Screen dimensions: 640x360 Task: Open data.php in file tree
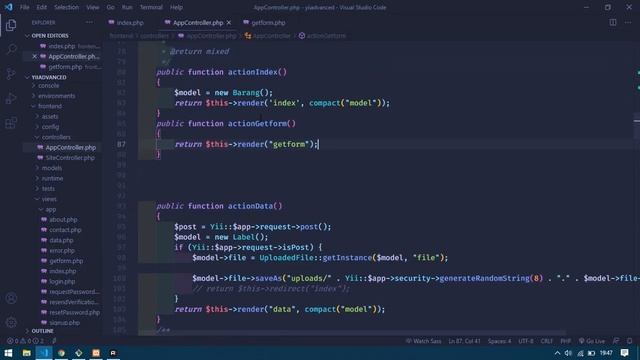(x=61, y=240)
